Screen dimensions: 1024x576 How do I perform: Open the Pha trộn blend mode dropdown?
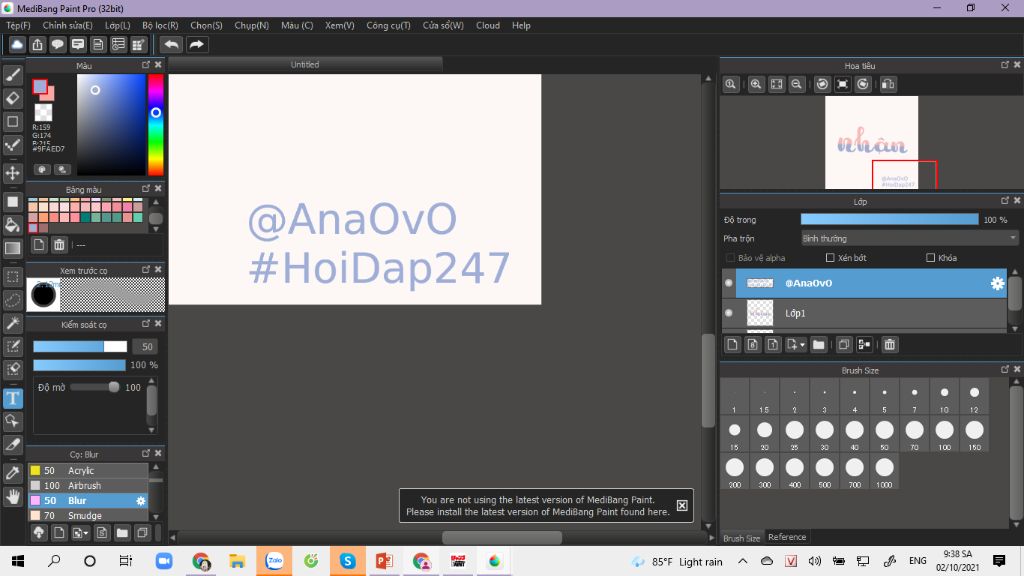tap(909, 238)
